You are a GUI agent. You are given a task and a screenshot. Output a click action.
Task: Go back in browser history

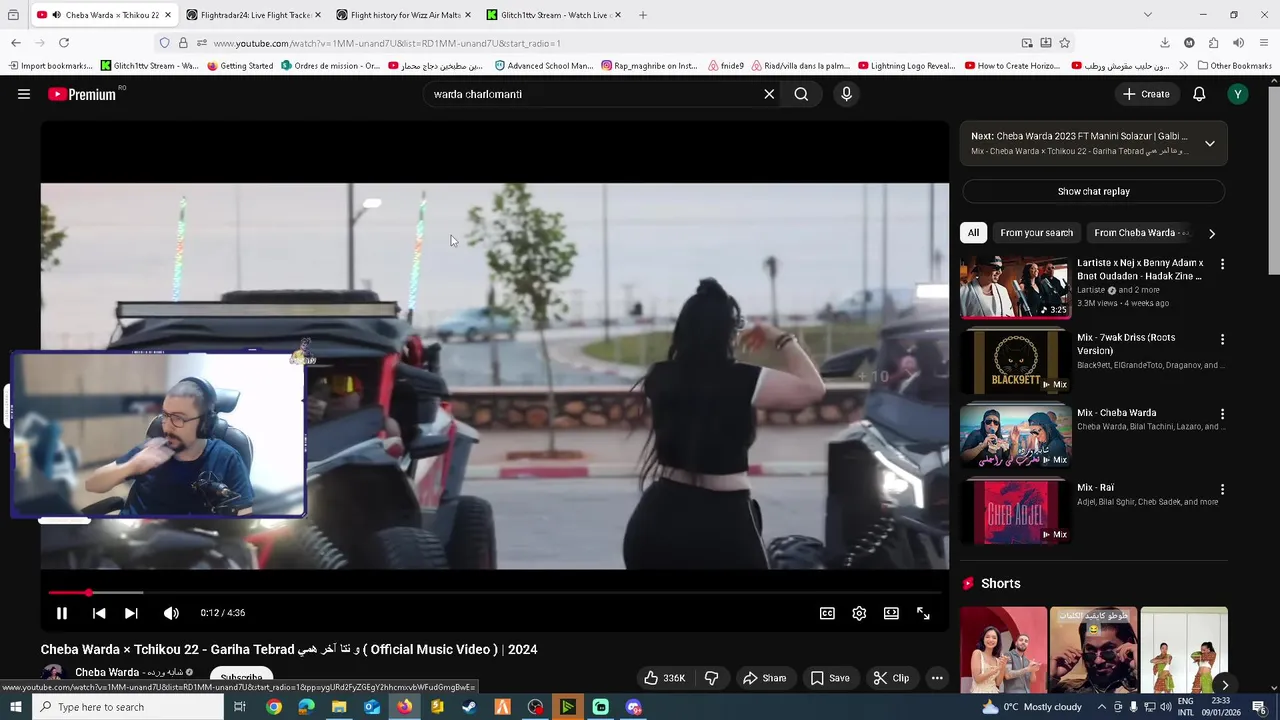[16, 43]
